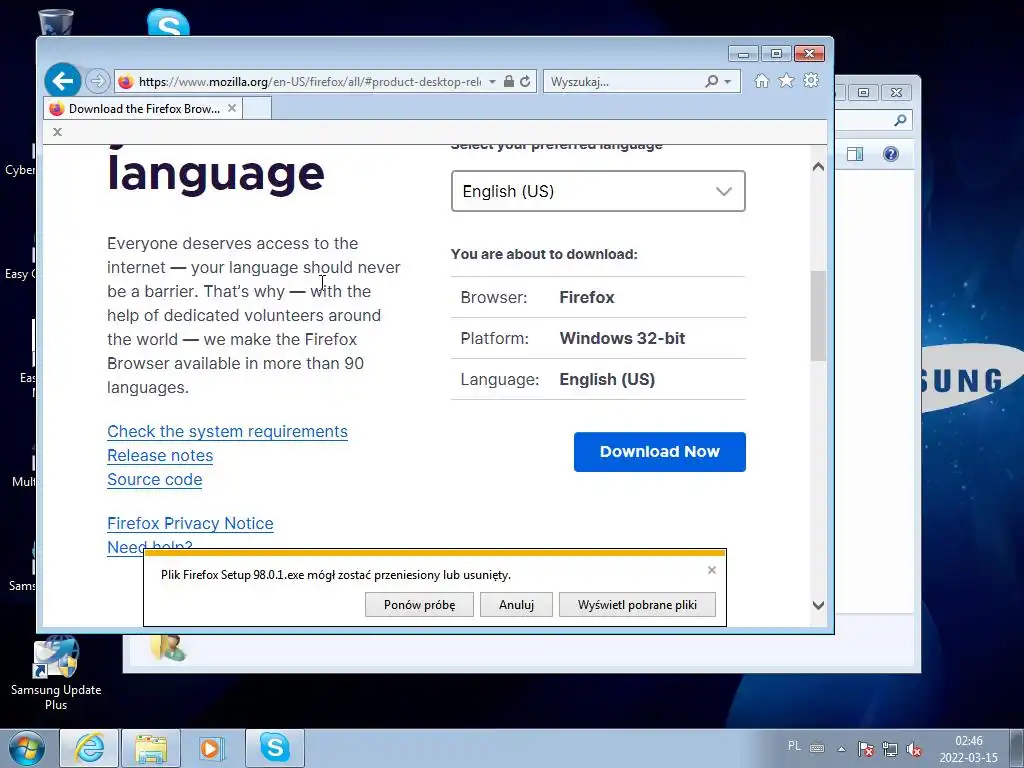Click the search magnifier icon in search box
The width and height of the screenshot is (1024, 768).
pos(711,81)
